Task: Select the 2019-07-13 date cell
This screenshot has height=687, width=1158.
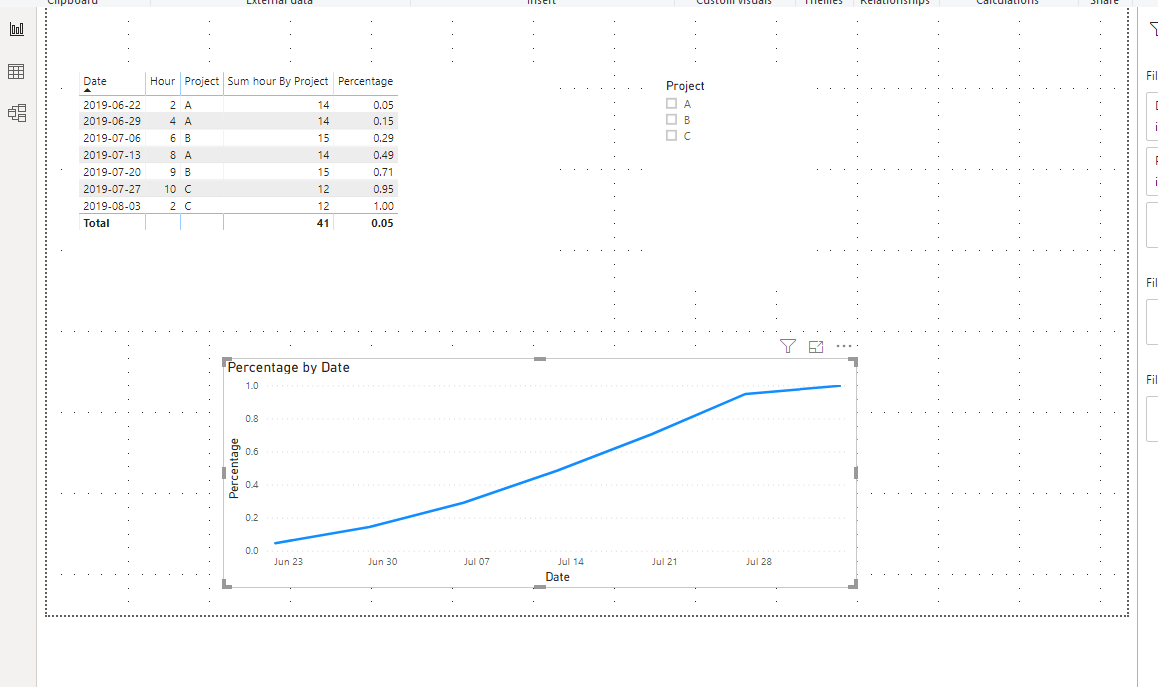Action: pyautogui.click(x=112, y=155)
